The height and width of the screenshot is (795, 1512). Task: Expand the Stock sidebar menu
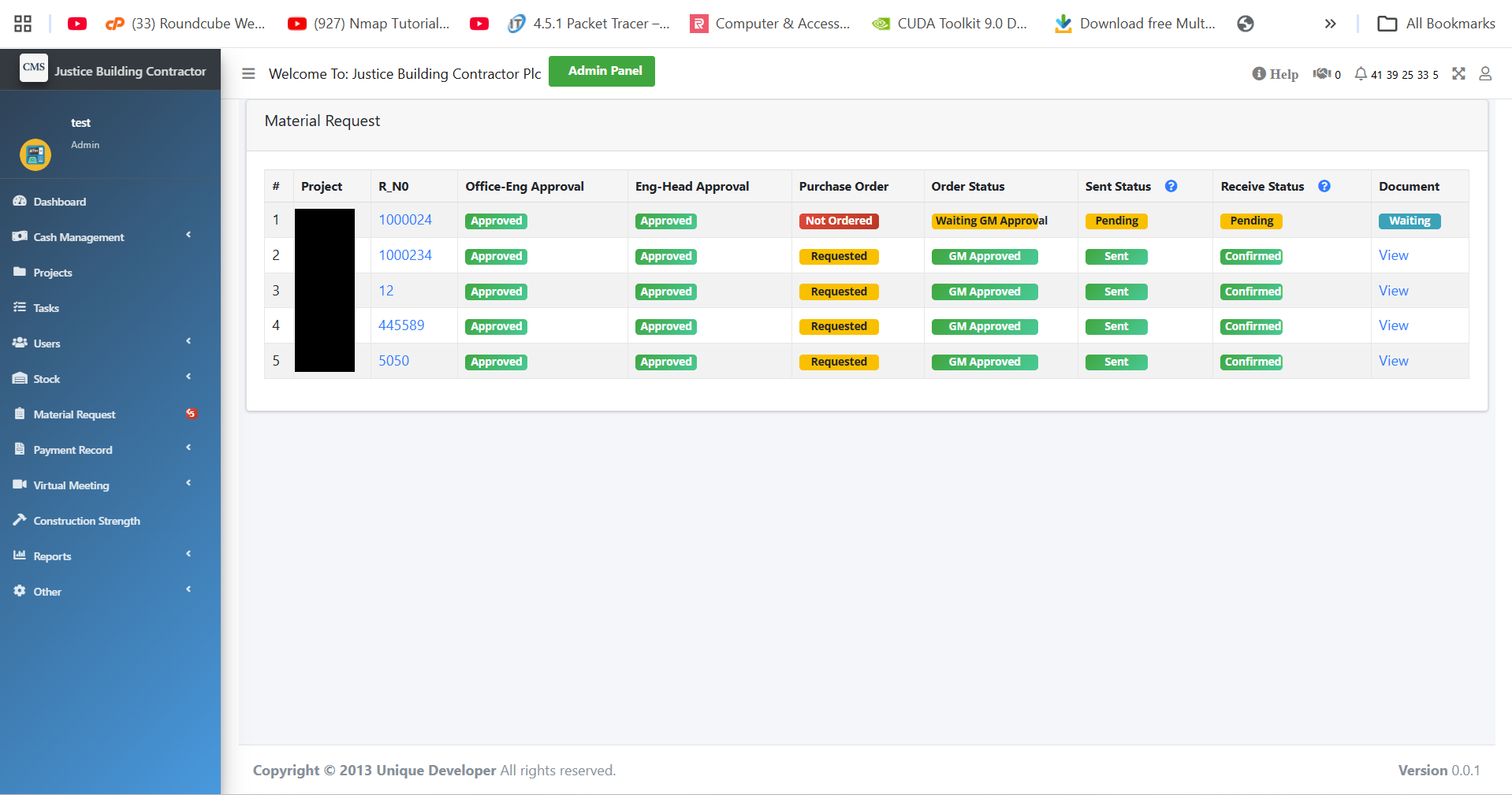[x=47, y=379]
